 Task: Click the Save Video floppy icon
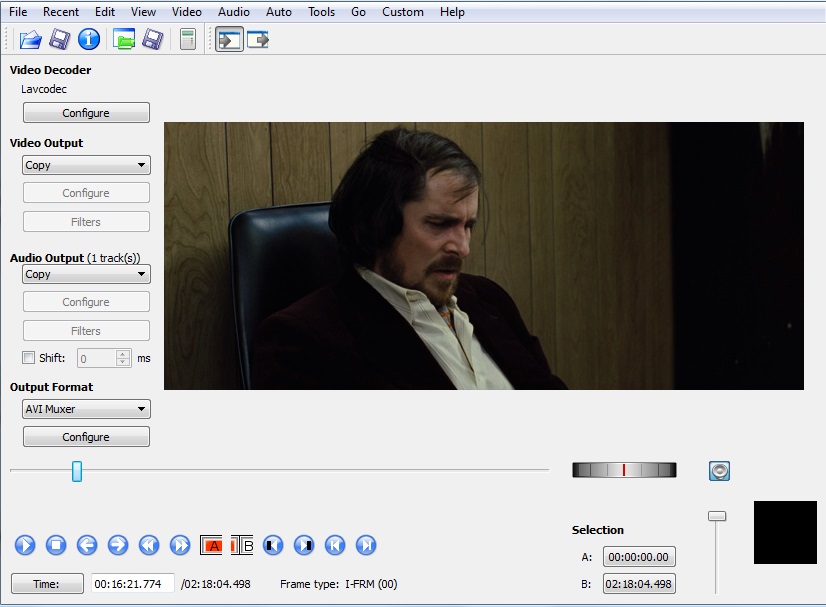[x=60, y=40]
